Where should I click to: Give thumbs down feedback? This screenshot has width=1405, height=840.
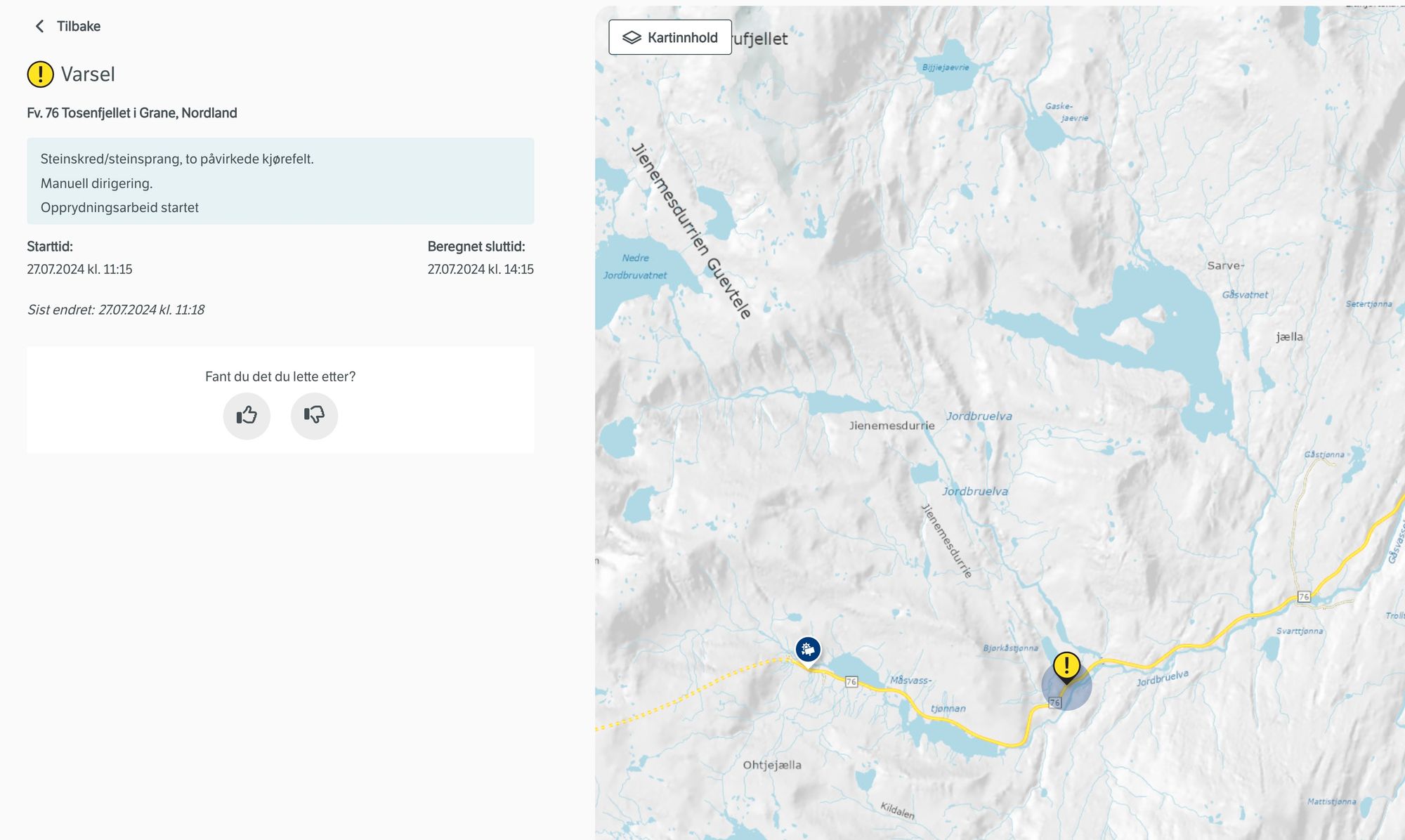[314, 416]
